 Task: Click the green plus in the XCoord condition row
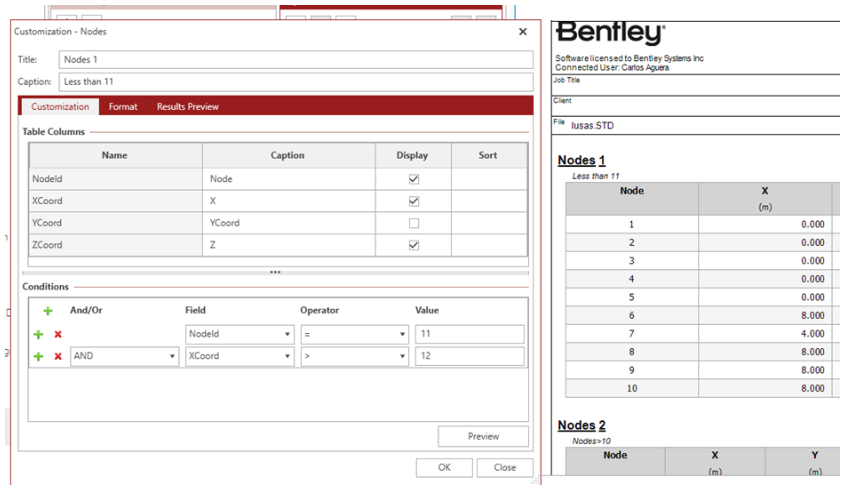pos(38,356)
